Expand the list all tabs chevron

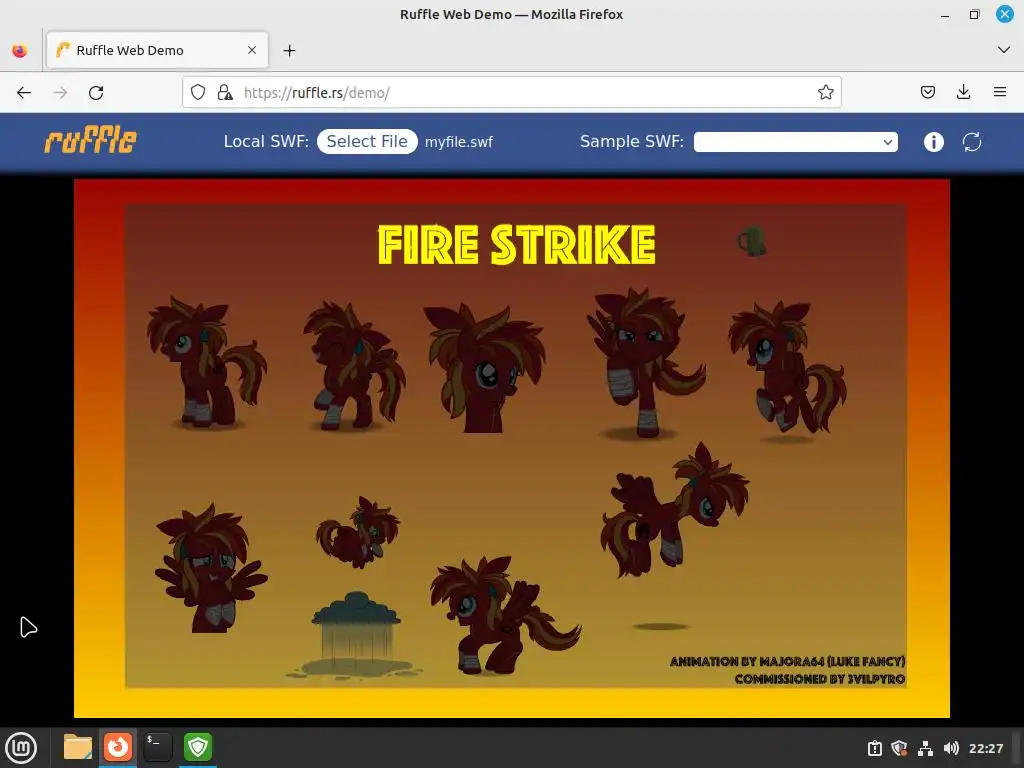pyautogui.click(x=1004, y=50)
